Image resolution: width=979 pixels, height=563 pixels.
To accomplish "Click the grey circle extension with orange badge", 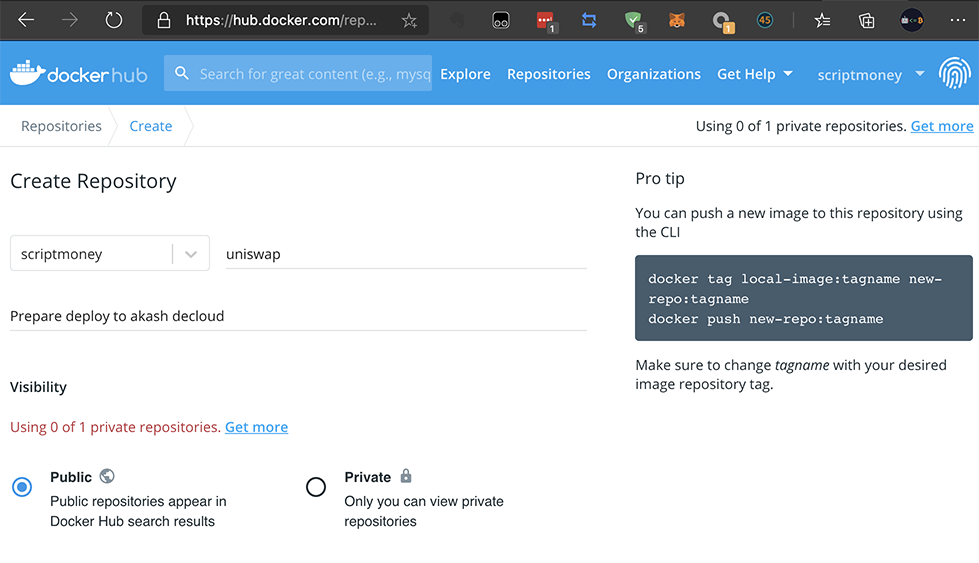I will [x=723, y=22].
